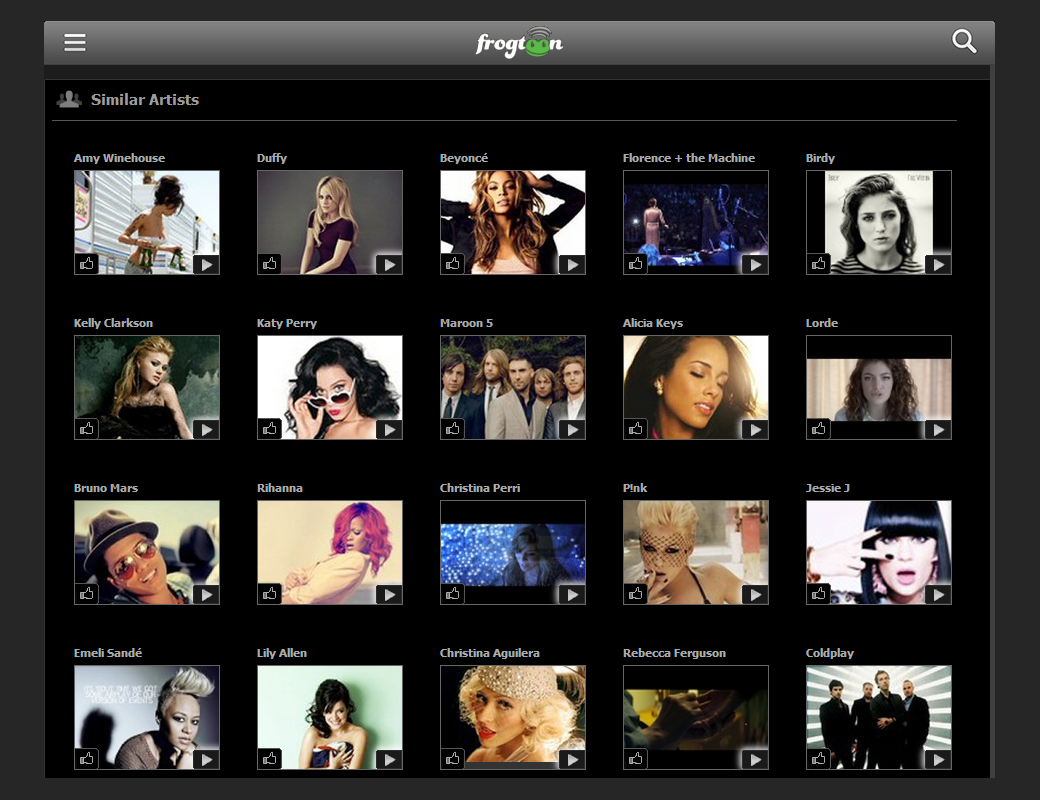Thumbs-up the Lorde artist tile
The image size is (1040, 800).
(x=819, y=429)
